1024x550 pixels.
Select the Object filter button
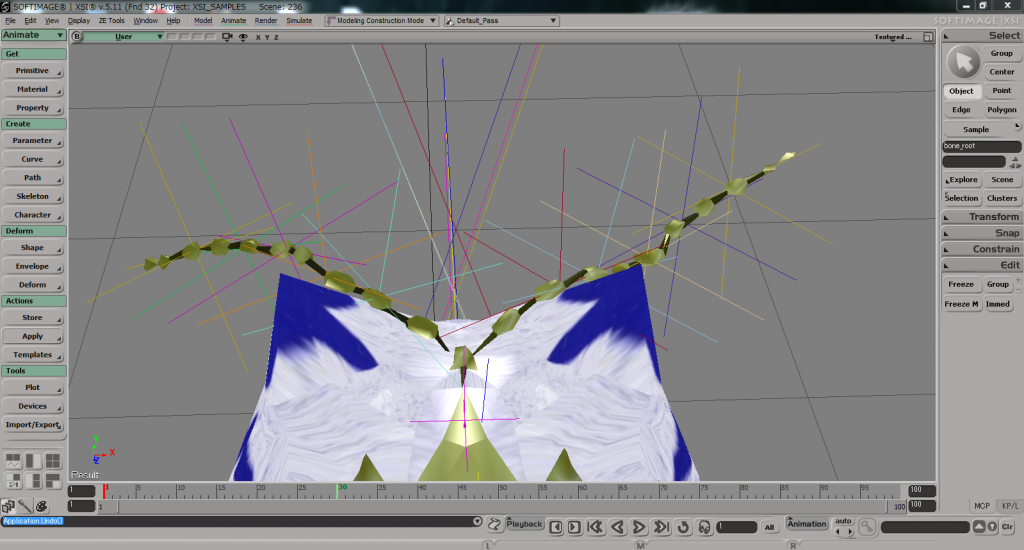961,91
